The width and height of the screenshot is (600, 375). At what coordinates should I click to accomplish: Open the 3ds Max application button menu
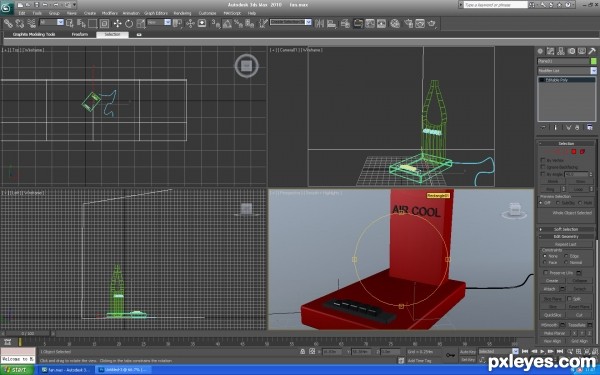7,8
